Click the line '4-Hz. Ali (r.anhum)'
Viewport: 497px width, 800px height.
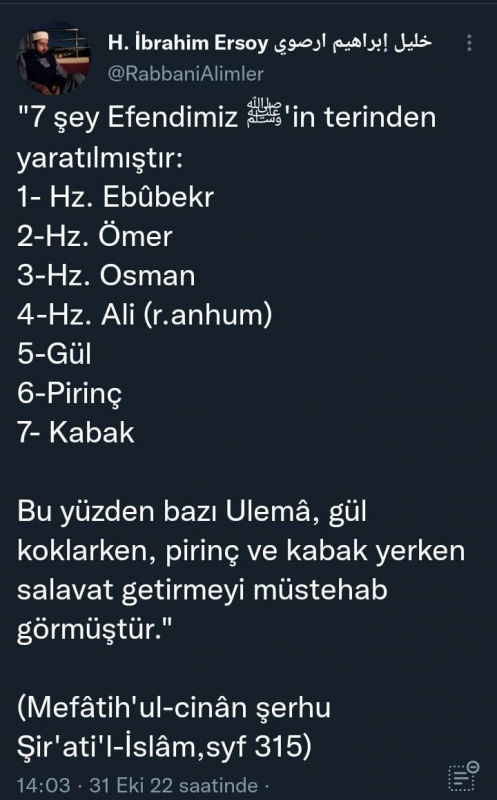(x=145, y=315)
